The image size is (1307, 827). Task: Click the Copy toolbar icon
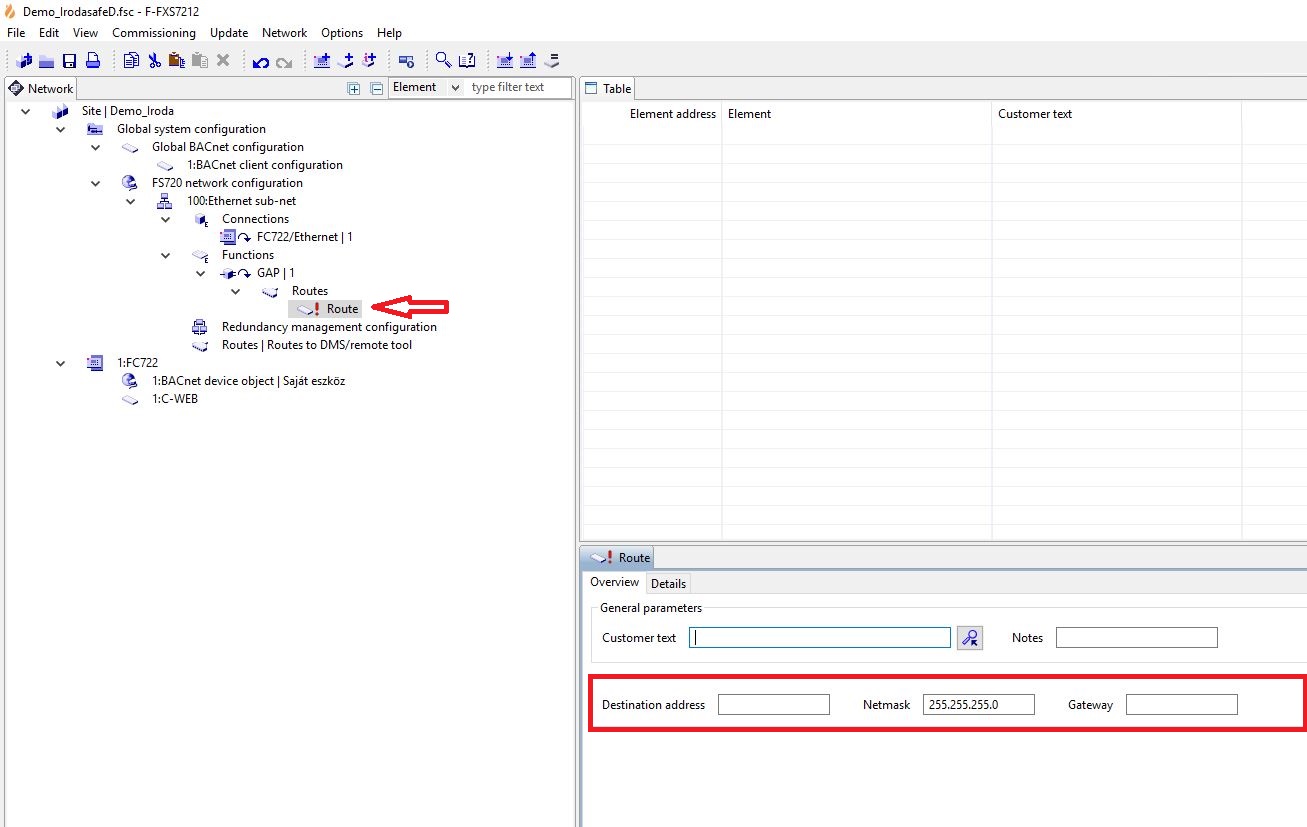[131, 61]
